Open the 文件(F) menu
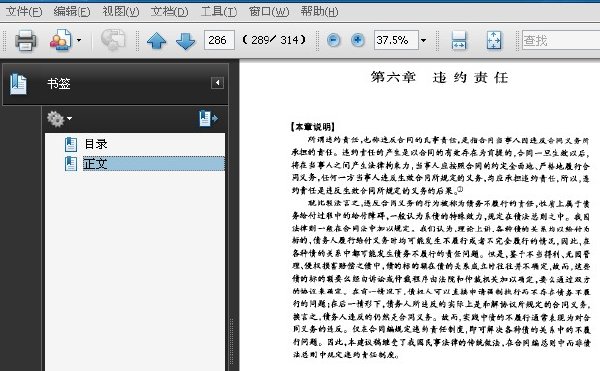Screen dimensions: 600x371 24,11
